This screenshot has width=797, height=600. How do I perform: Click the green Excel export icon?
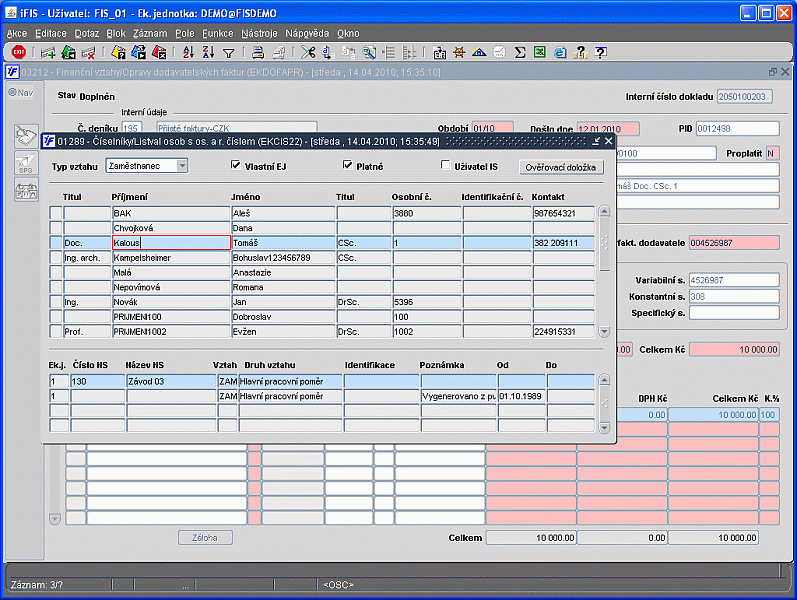tap(540, 53)
